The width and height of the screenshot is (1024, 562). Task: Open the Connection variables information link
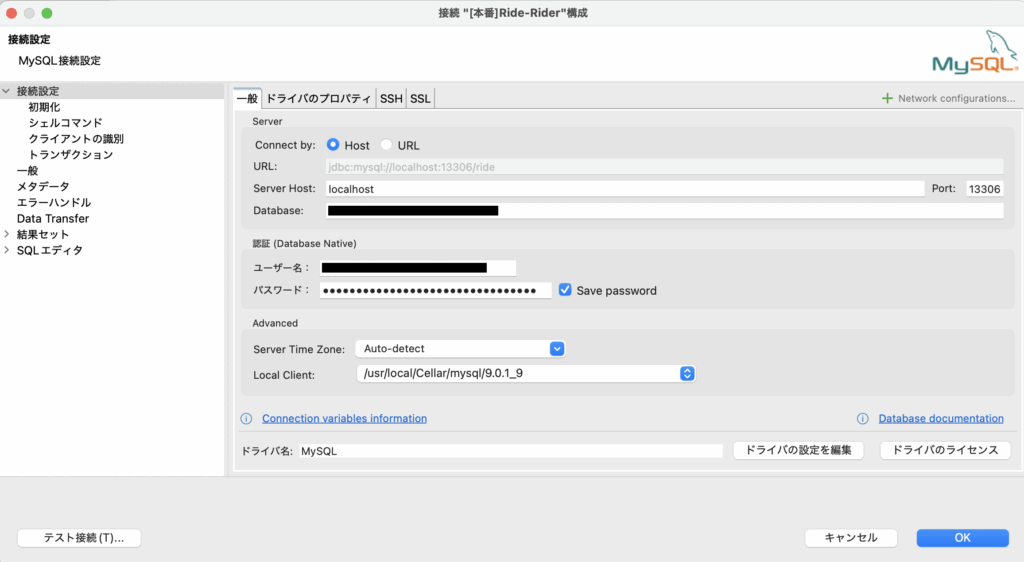[x=344, y=418]
